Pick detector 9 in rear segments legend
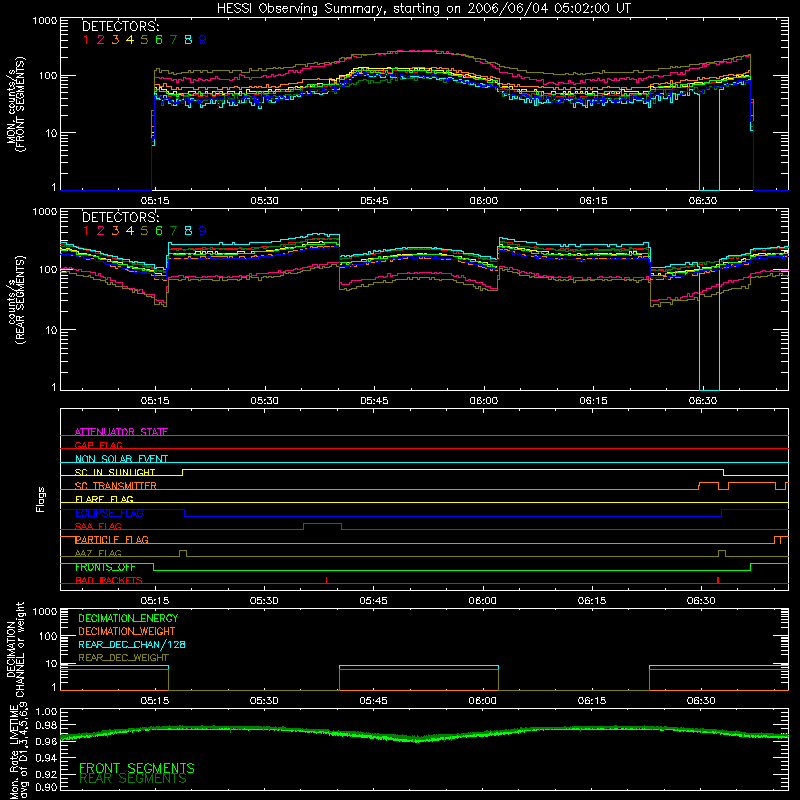Viewport: 800px width, 800px height. (203, 231)
